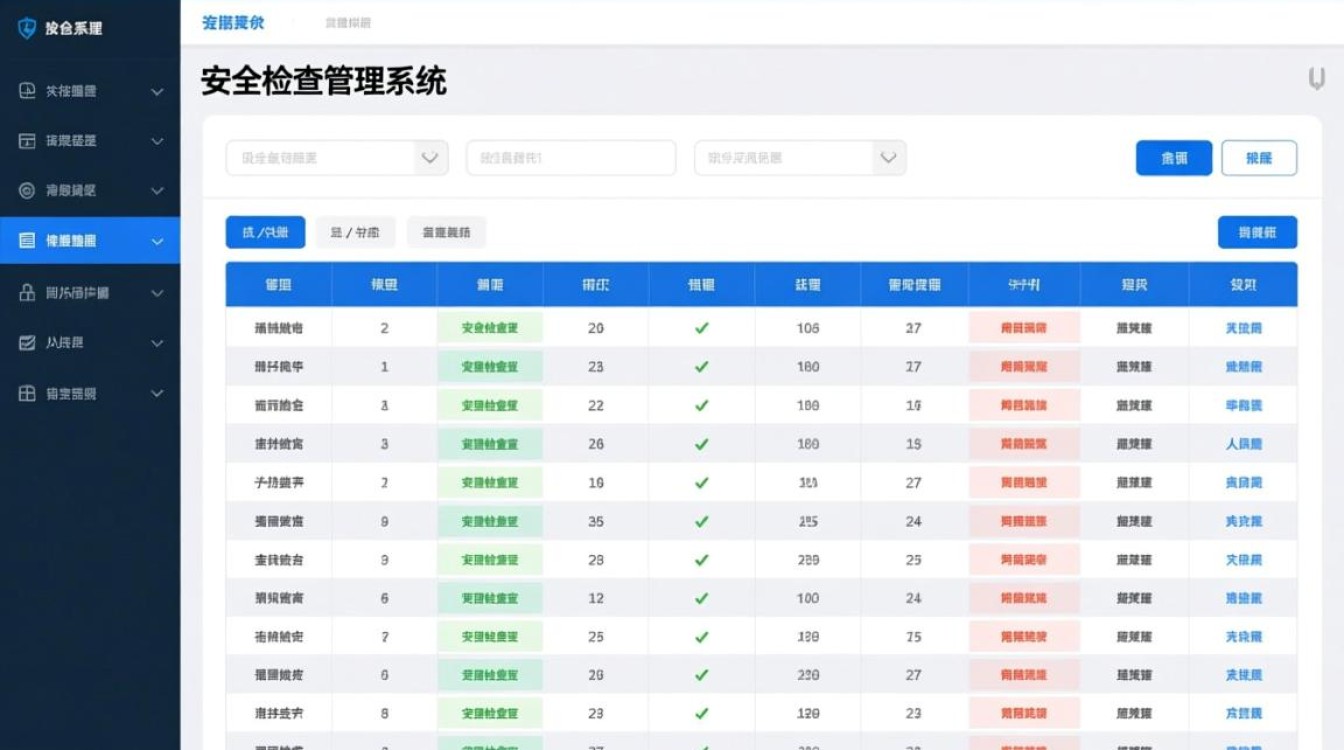Image resolution: width=1344 pixels, height=750 pixels.
Task: Click the circular target icon in the sidebar
Action: click(26, 190)
